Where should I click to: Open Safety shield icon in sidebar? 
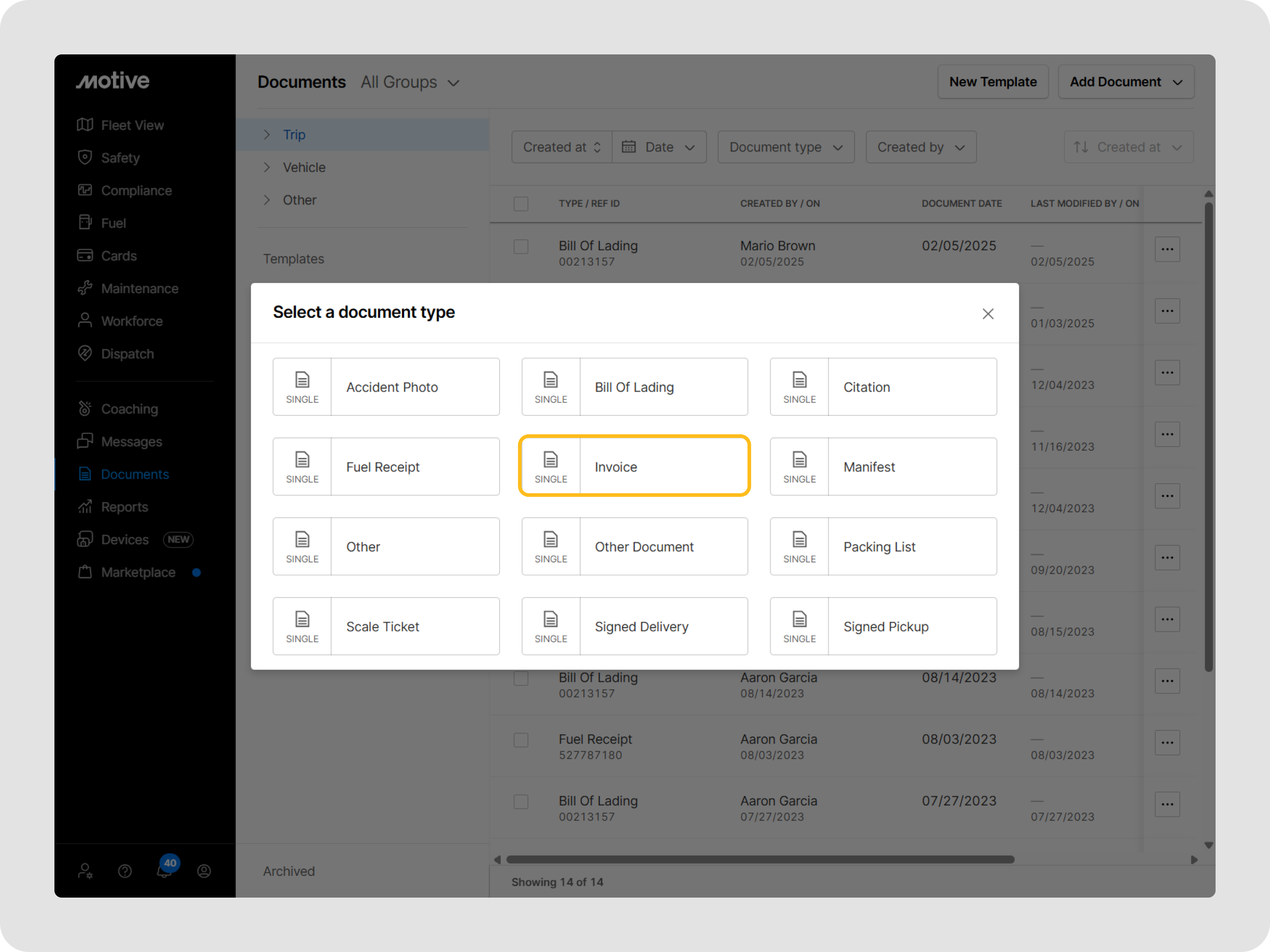[x=85, y=157]
